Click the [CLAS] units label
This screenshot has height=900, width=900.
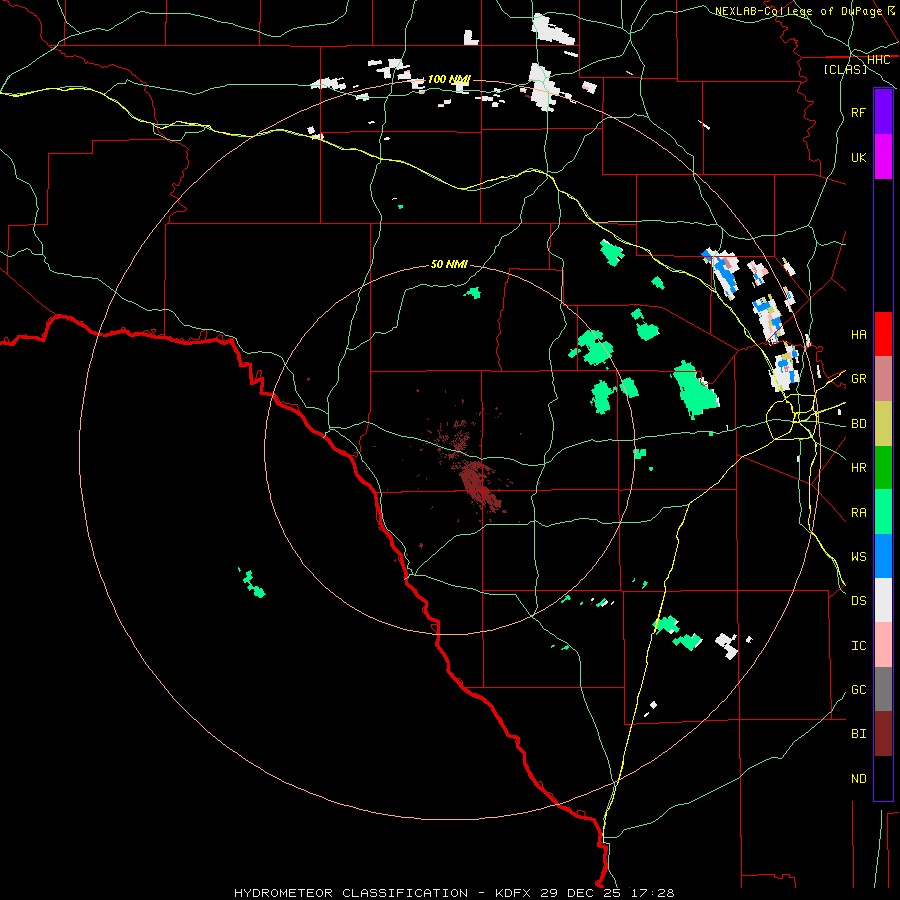click(x=845, y=69)
